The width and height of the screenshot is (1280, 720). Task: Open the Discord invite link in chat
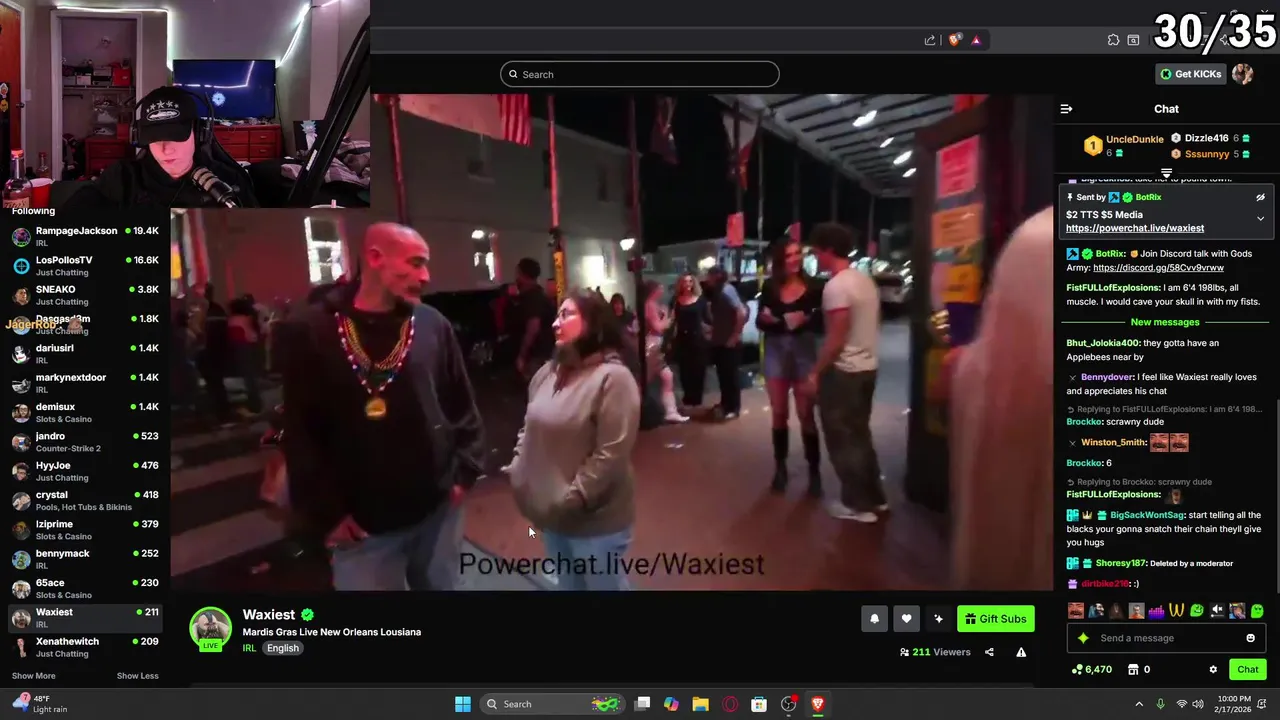pos(1158,268)
